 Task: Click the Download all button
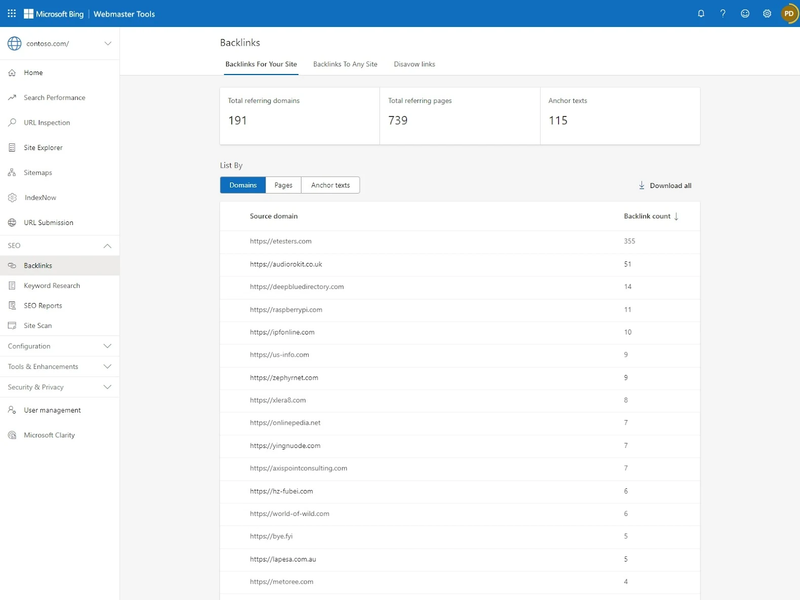665,186
